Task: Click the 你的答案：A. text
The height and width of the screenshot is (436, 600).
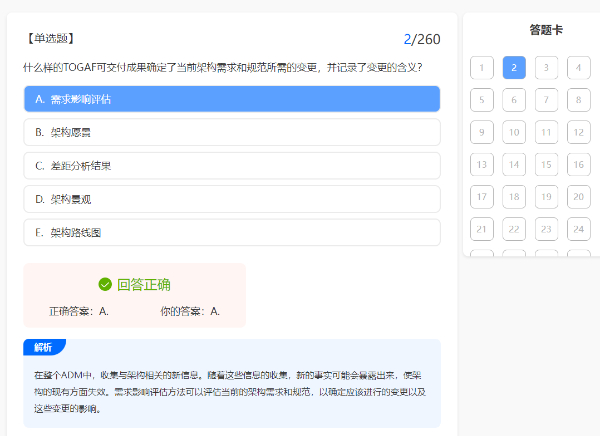Action: coord(190,311)
